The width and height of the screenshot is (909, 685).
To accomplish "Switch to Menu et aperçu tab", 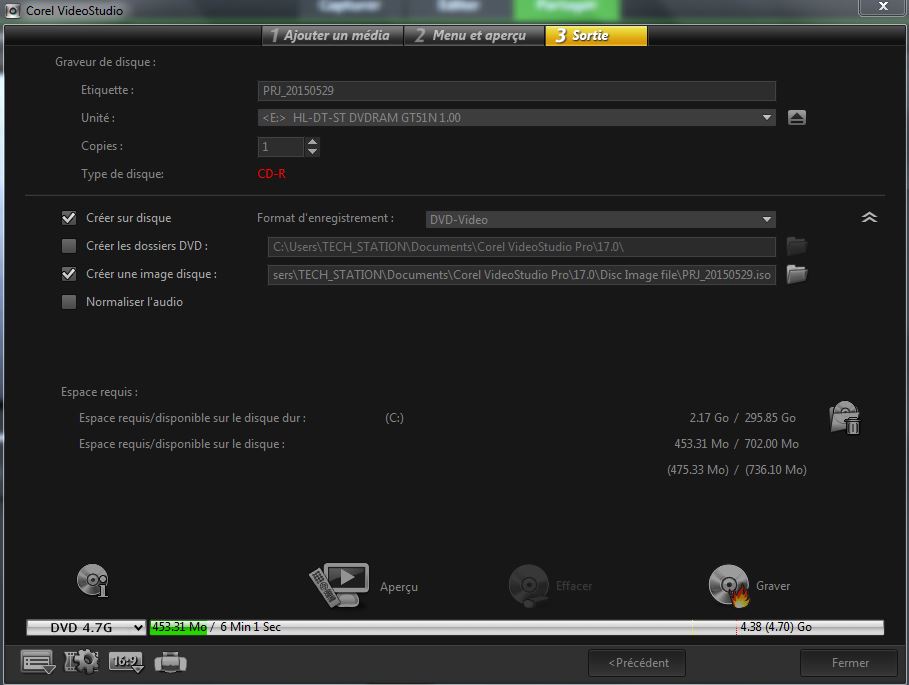I will (x=474, y=35).
